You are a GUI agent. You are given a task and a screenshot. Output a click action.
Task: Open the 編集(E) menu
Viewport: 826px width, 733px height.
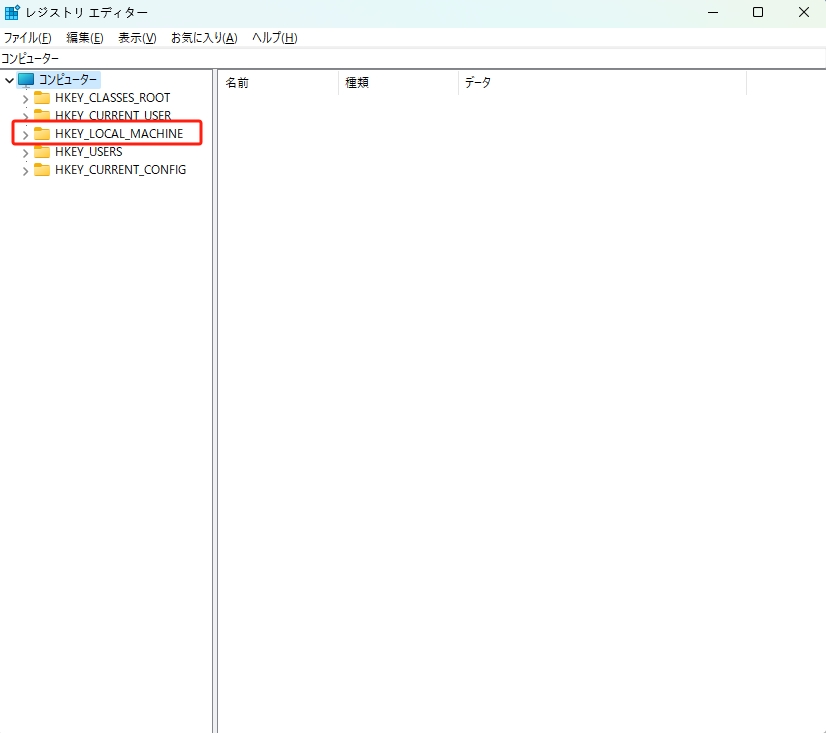[x=84, y=38]
